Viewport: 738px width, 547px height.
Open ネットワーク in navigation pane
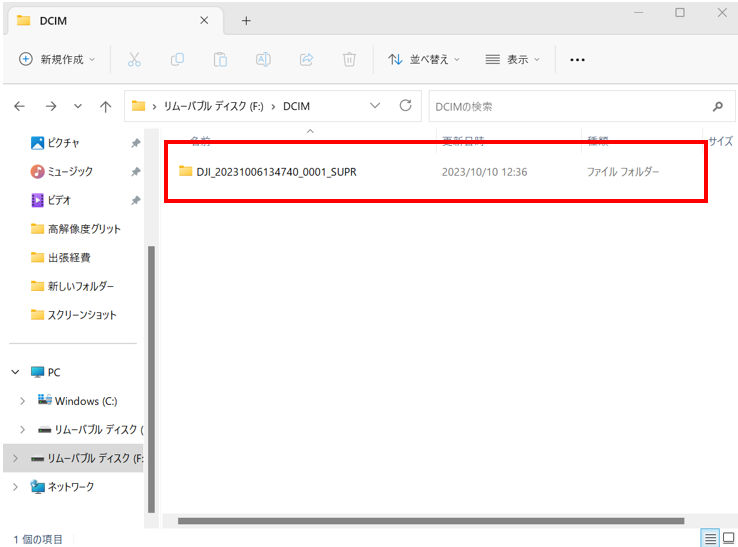(70, 486)
